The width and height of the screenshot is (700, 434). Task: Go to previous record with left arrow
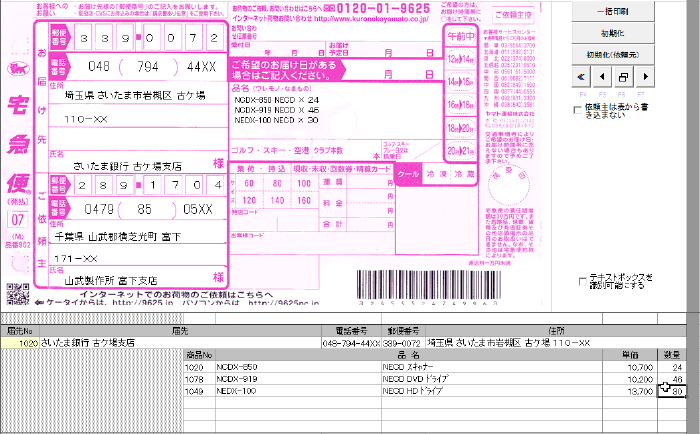[602, 77]
